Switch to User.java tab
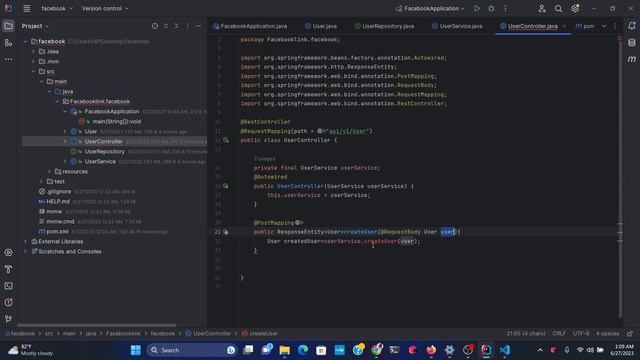The width and height of the screenshot is (640, 360). (x=321, y=26)
